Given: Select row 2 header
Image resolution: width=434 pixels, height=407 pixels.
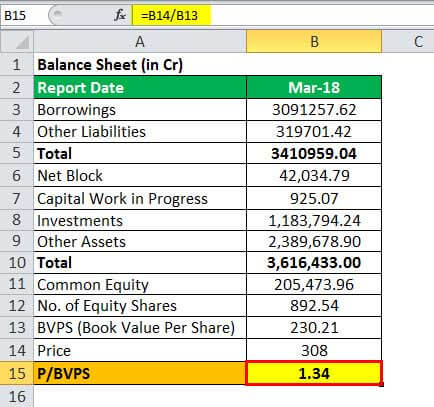Looking at the screenshot, I should [x=17, y=88].
